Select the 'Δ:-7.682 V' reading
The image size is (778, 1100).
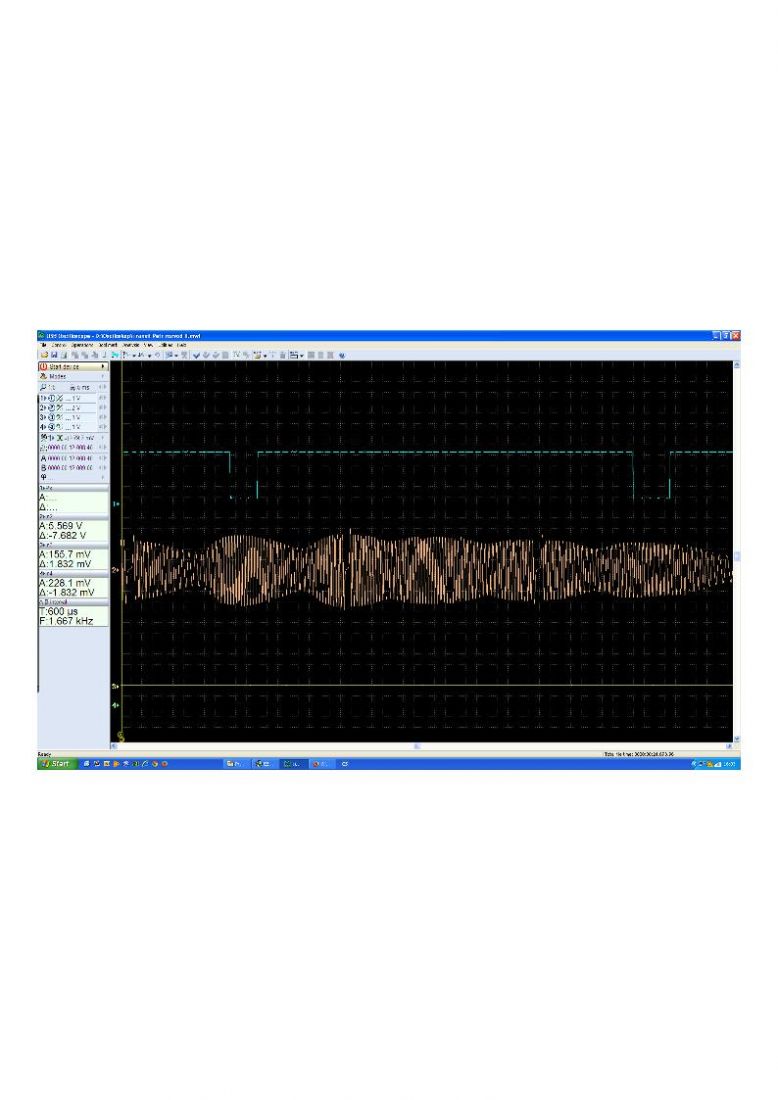(x=63, y=535)
